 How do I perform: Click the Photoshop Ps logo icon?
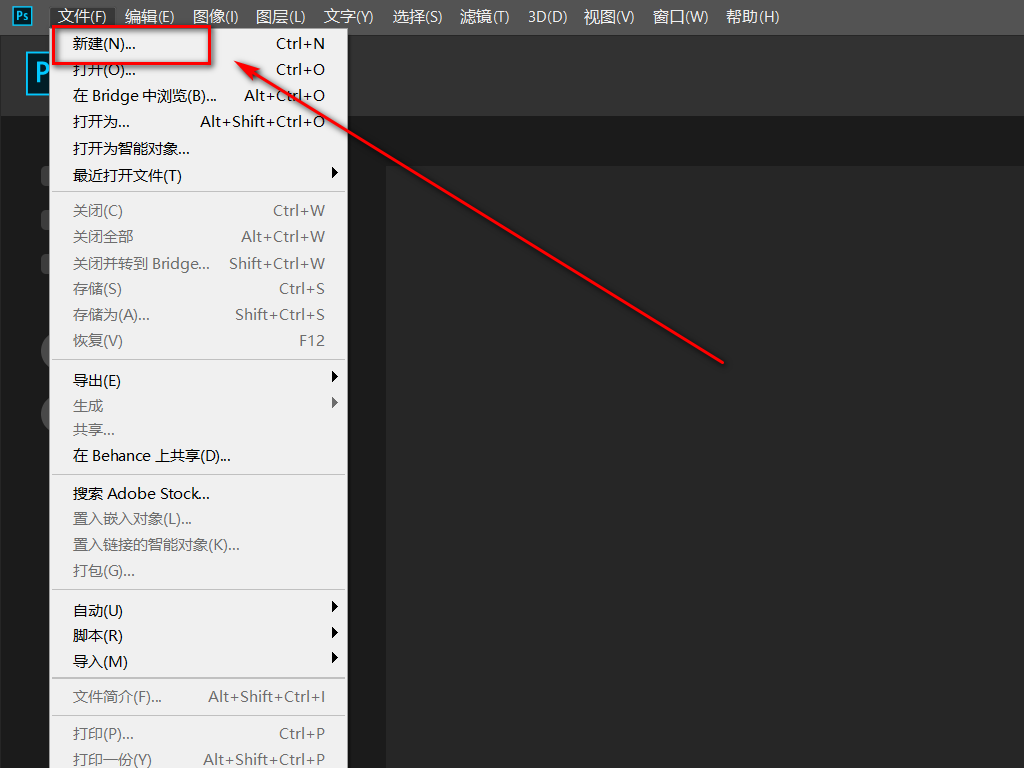[22, 16]
